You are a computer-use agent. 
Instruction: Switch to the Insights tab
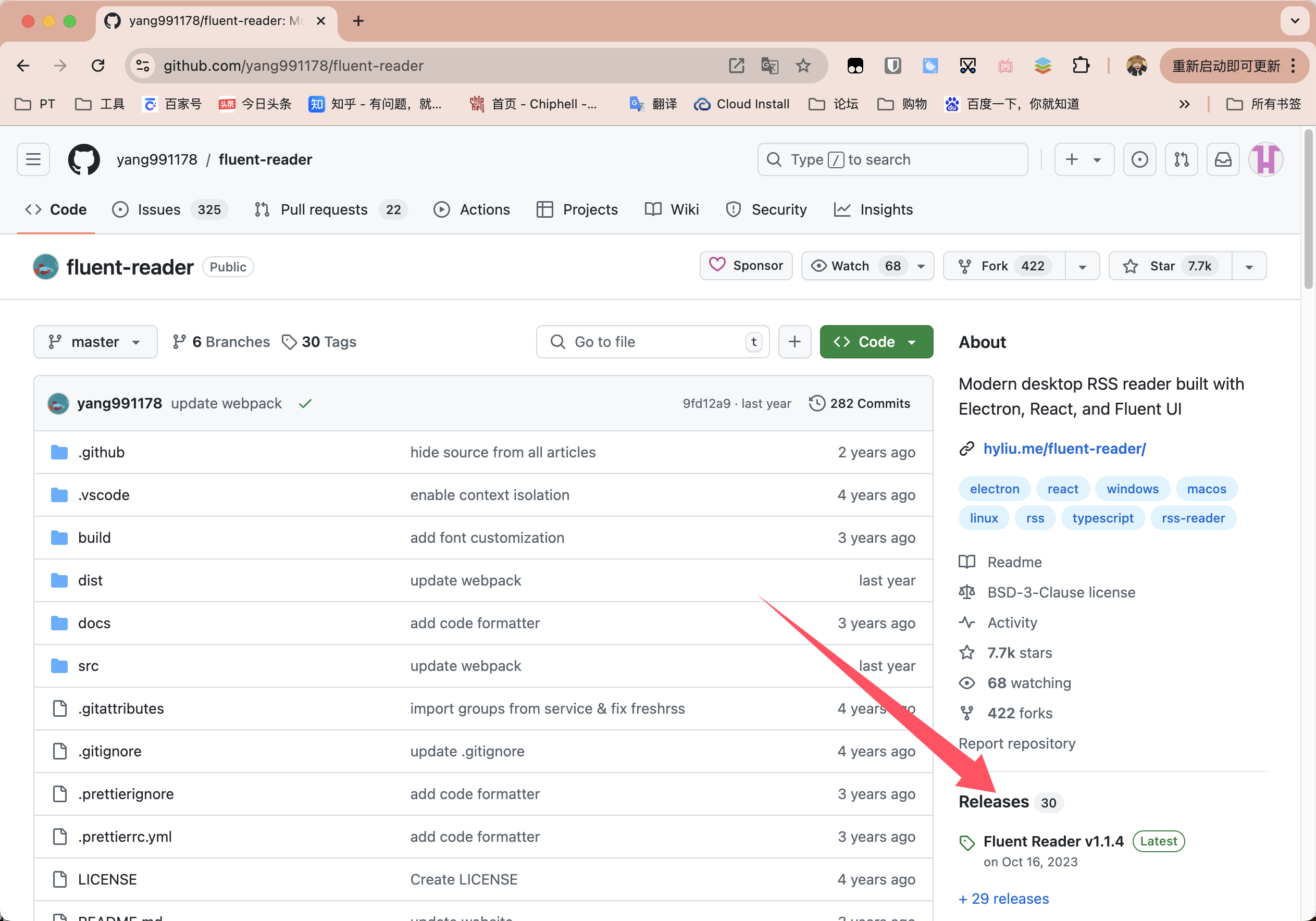tap(873, 210)
